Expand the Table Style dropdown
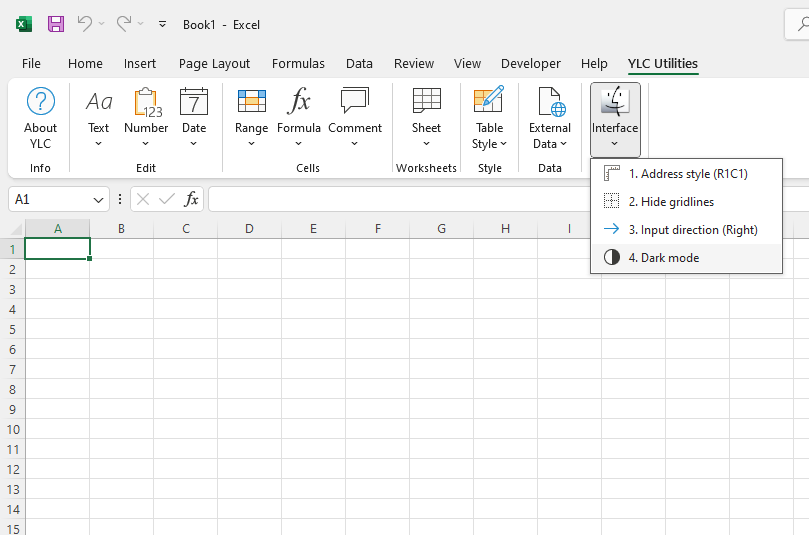Image resolution: width=809 pixels, height=535 pixels. 490,136
